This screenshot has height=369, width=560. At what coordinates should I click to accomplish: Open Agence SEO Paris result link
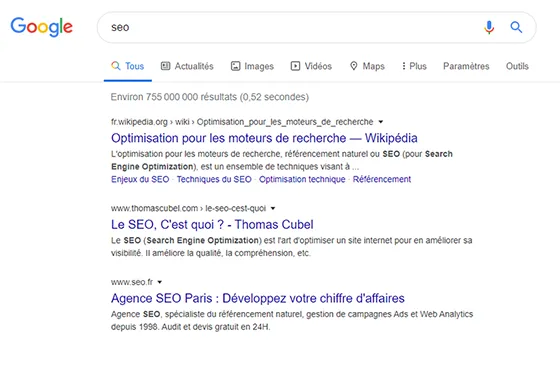point(258,298)
